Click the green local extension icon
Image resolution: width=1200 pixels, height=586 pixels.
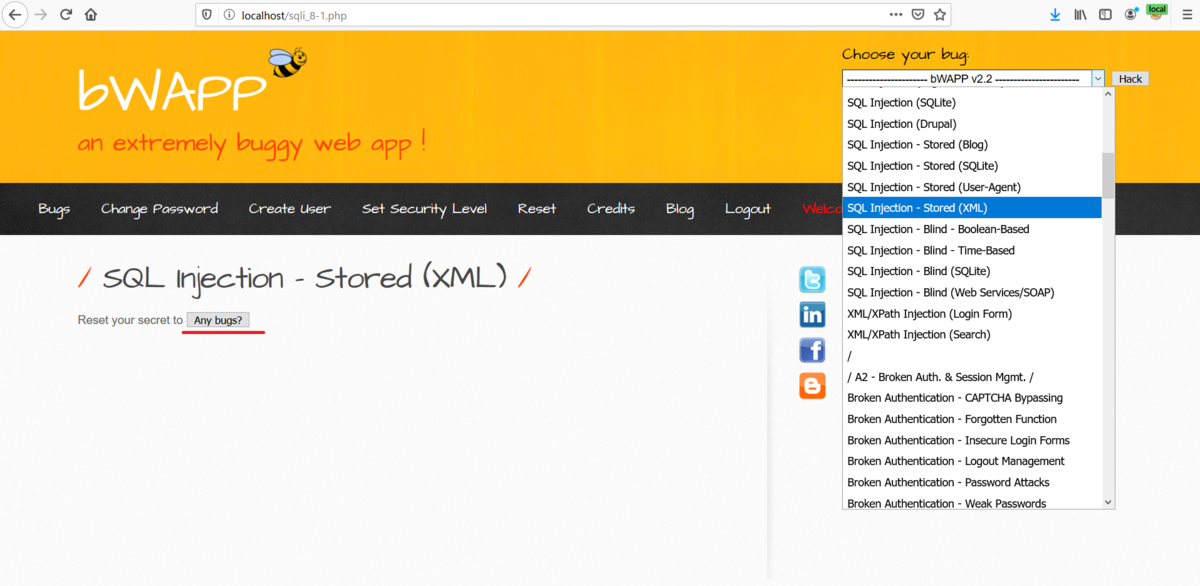pyautogui.click(x=1157, y=12)
